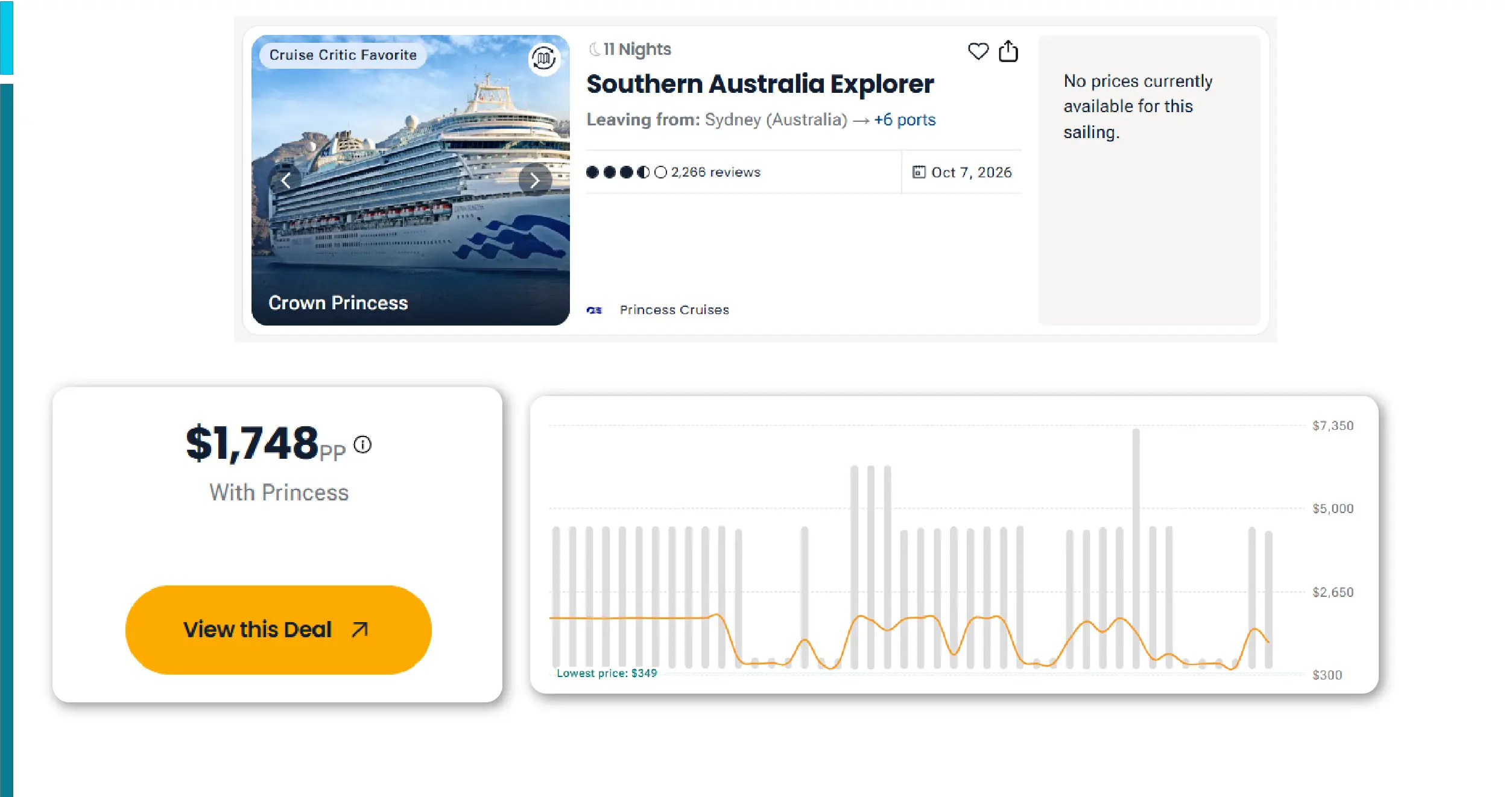Click the circular compare icon on ship photo

pos(543,58)
